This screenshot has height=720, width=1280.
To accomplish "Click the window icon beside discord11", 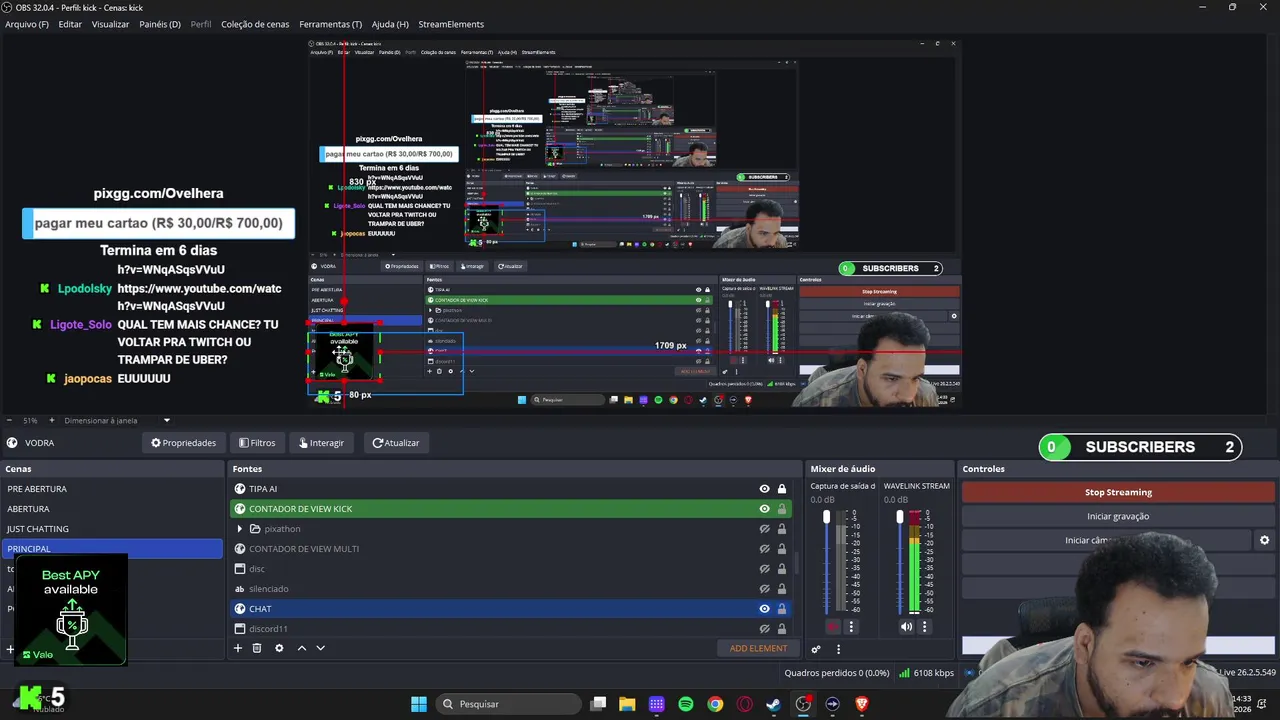I will tap(240, 629).
